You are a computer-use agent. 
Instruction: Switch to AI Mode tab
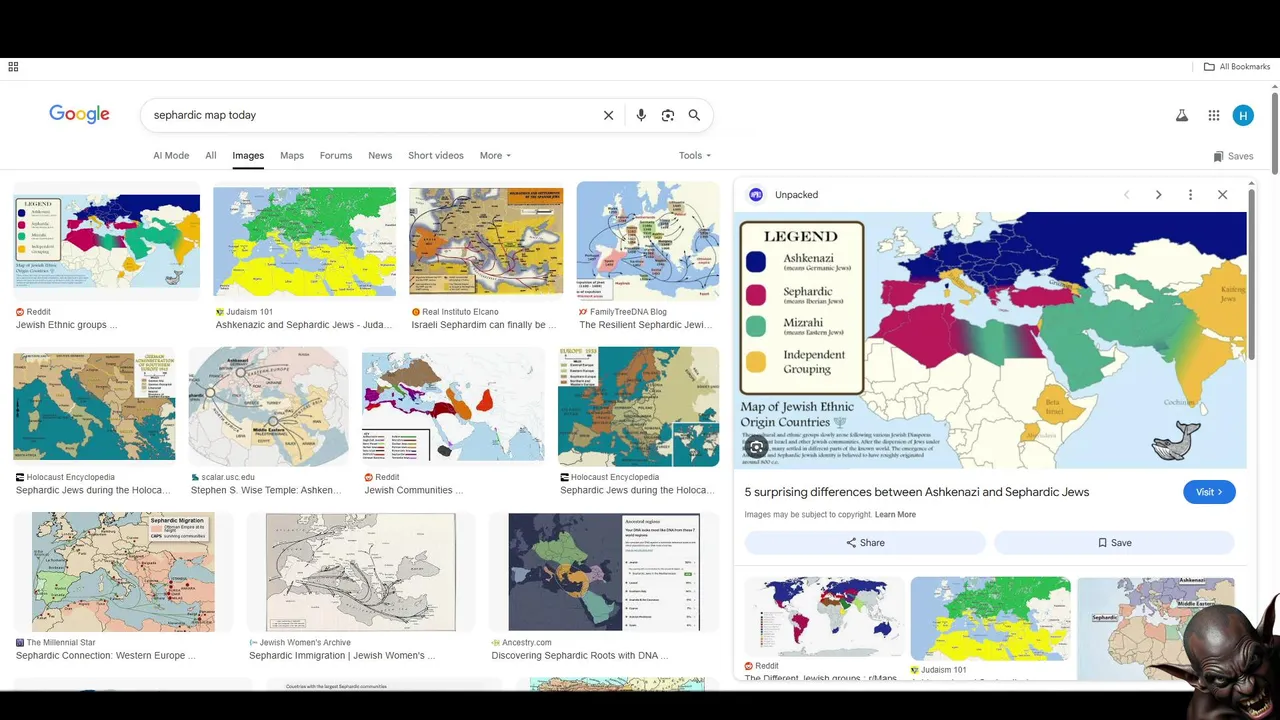[x=171, y=156]
